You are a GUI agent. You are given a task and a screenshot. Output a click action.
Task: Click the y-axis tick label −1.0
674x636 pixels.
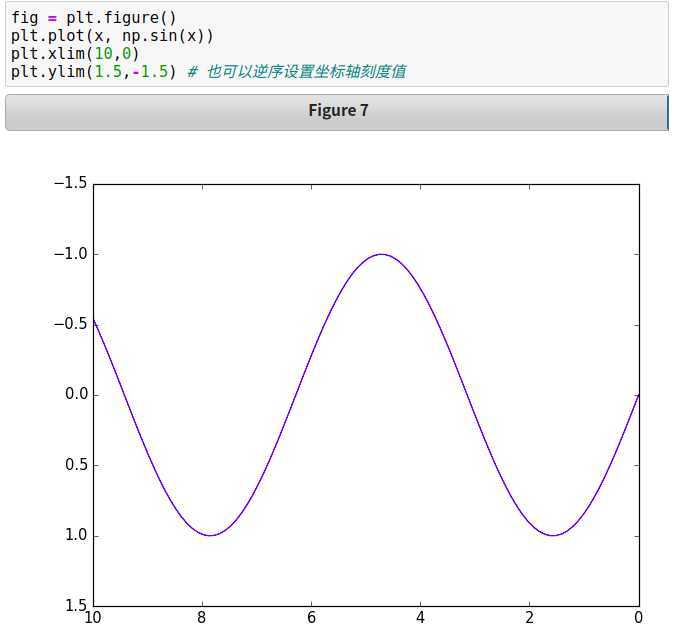[x=71, y=254]
